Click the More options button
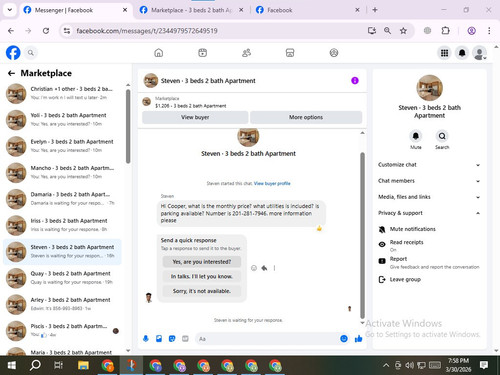 [306, 117]
